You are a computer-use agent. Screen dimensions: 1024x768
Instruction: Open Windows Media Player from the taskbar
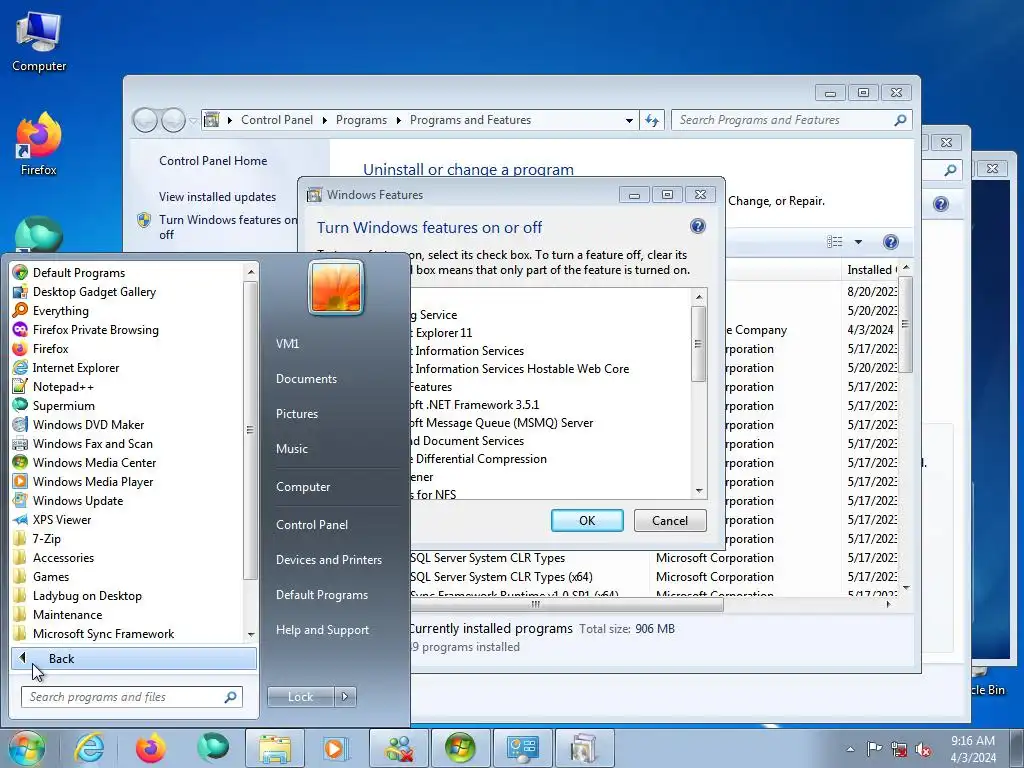(337, 748)
